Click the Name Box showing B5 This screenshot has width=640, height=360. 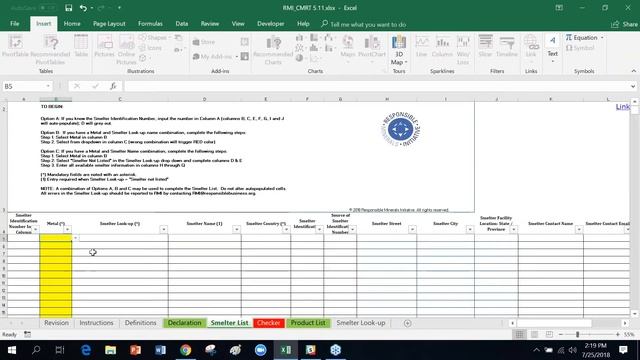click(24, 86)
